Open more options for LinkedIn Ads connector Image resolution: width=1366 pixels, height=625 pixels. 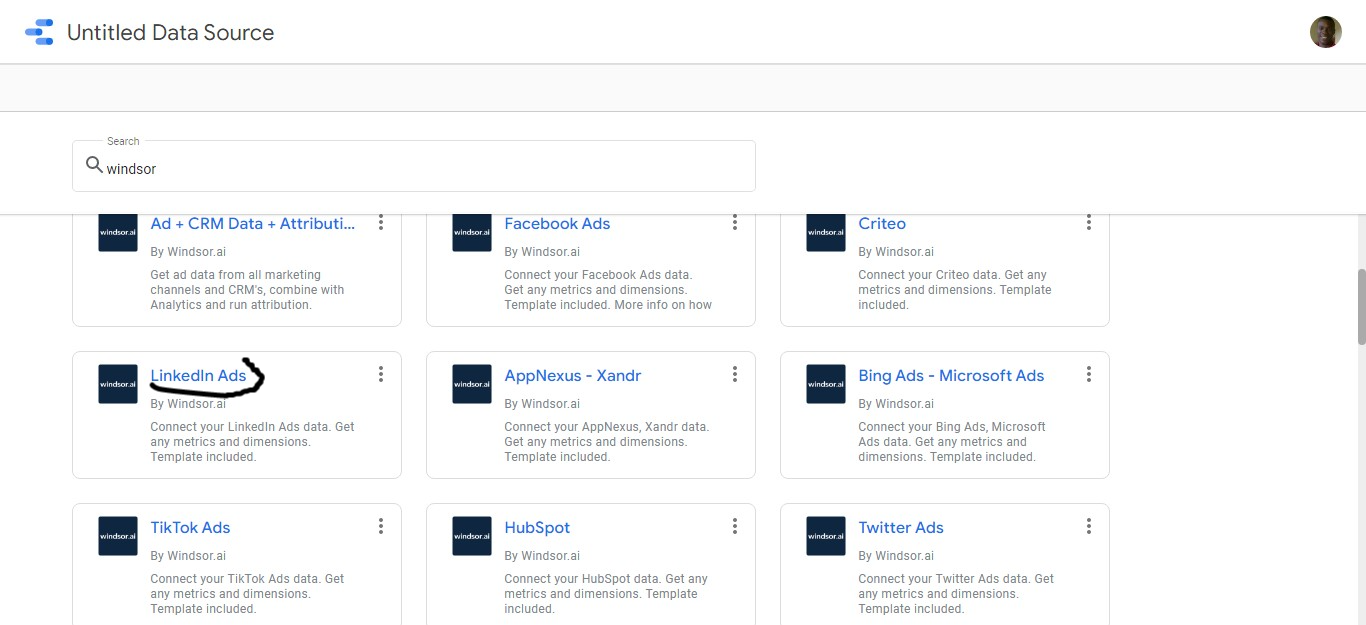point(381,374)
